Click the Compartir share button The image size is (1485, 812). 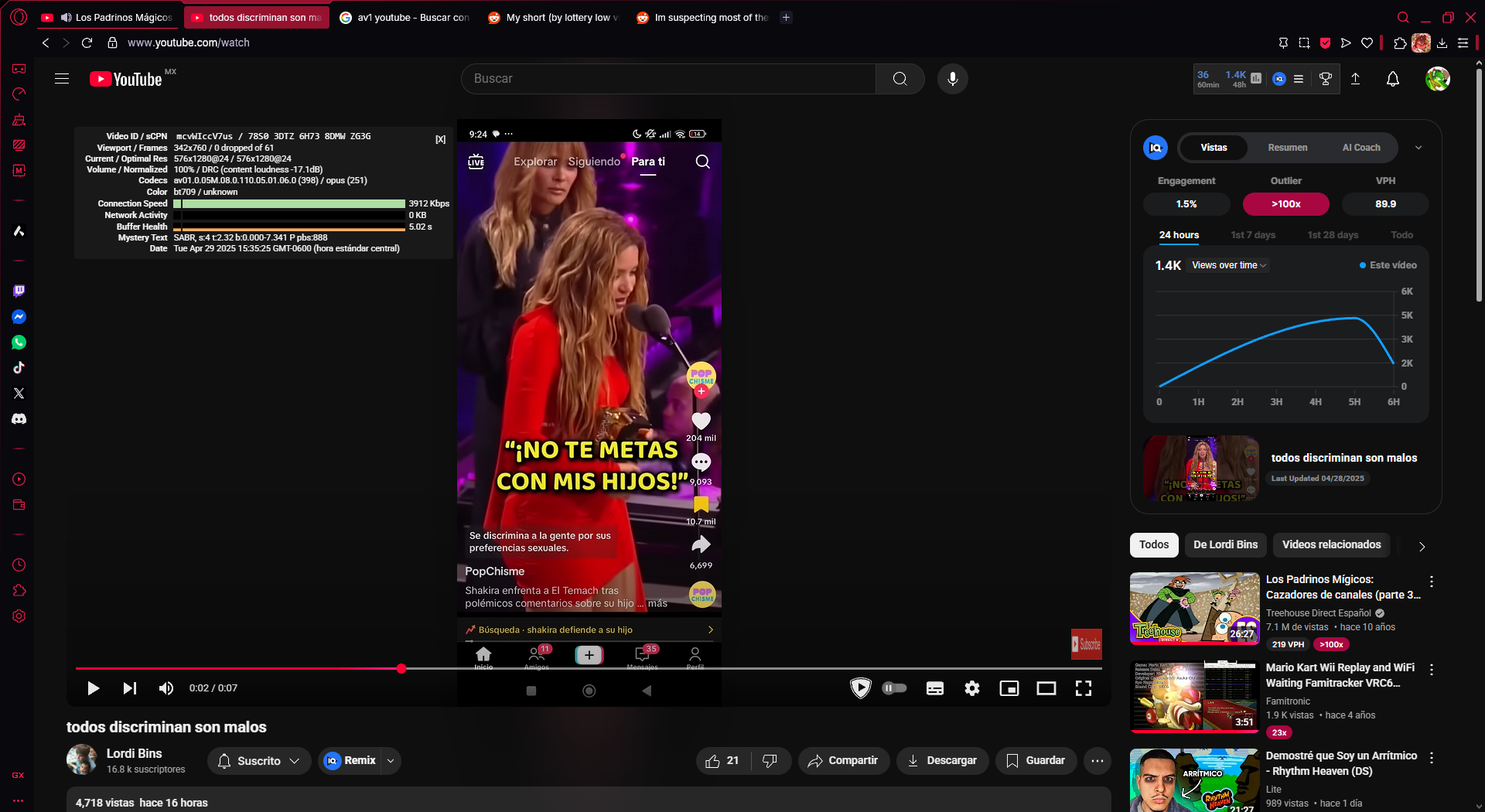coord(843,761)
